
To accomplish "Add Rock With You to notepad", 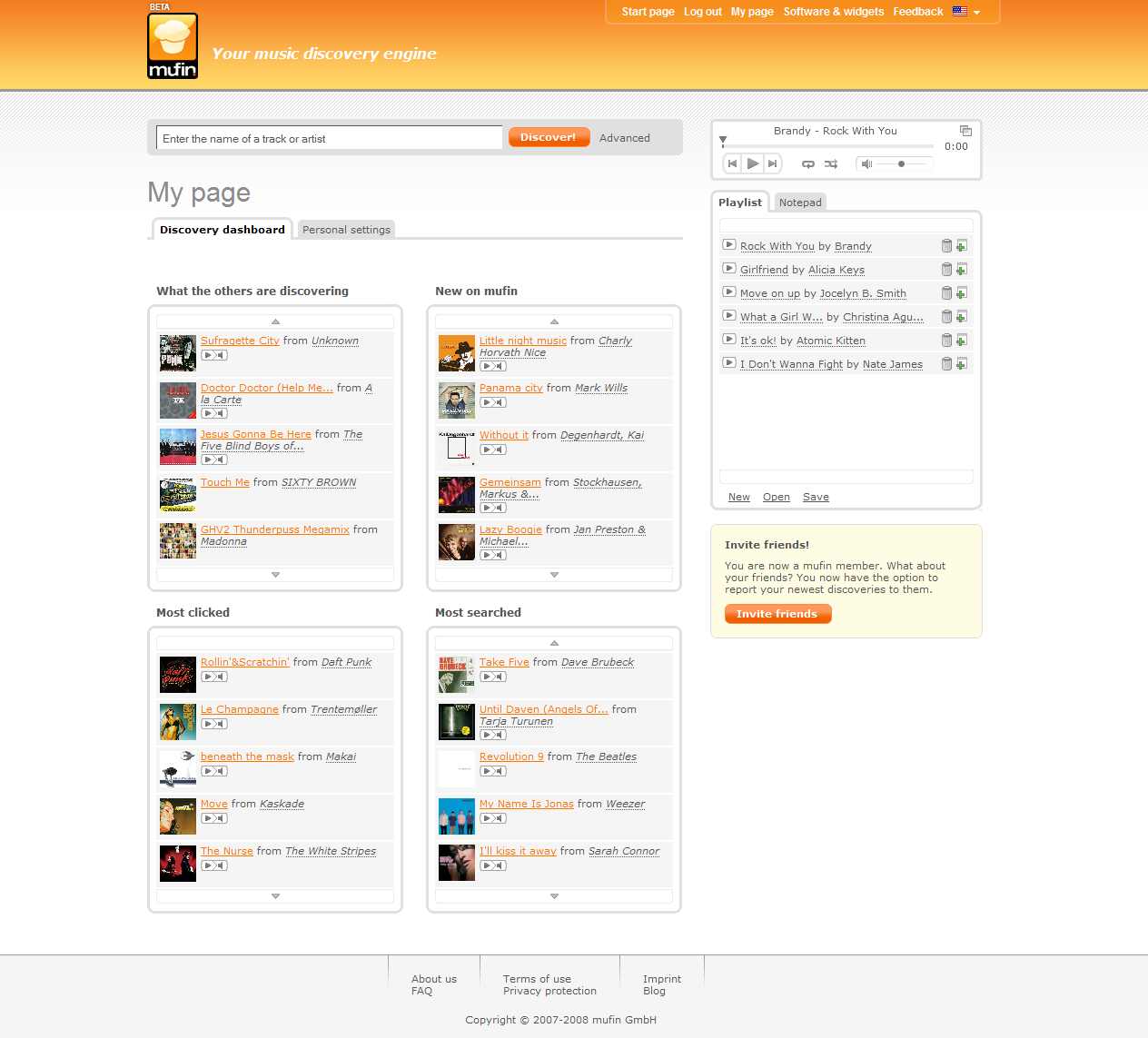I will click(962, 246).
